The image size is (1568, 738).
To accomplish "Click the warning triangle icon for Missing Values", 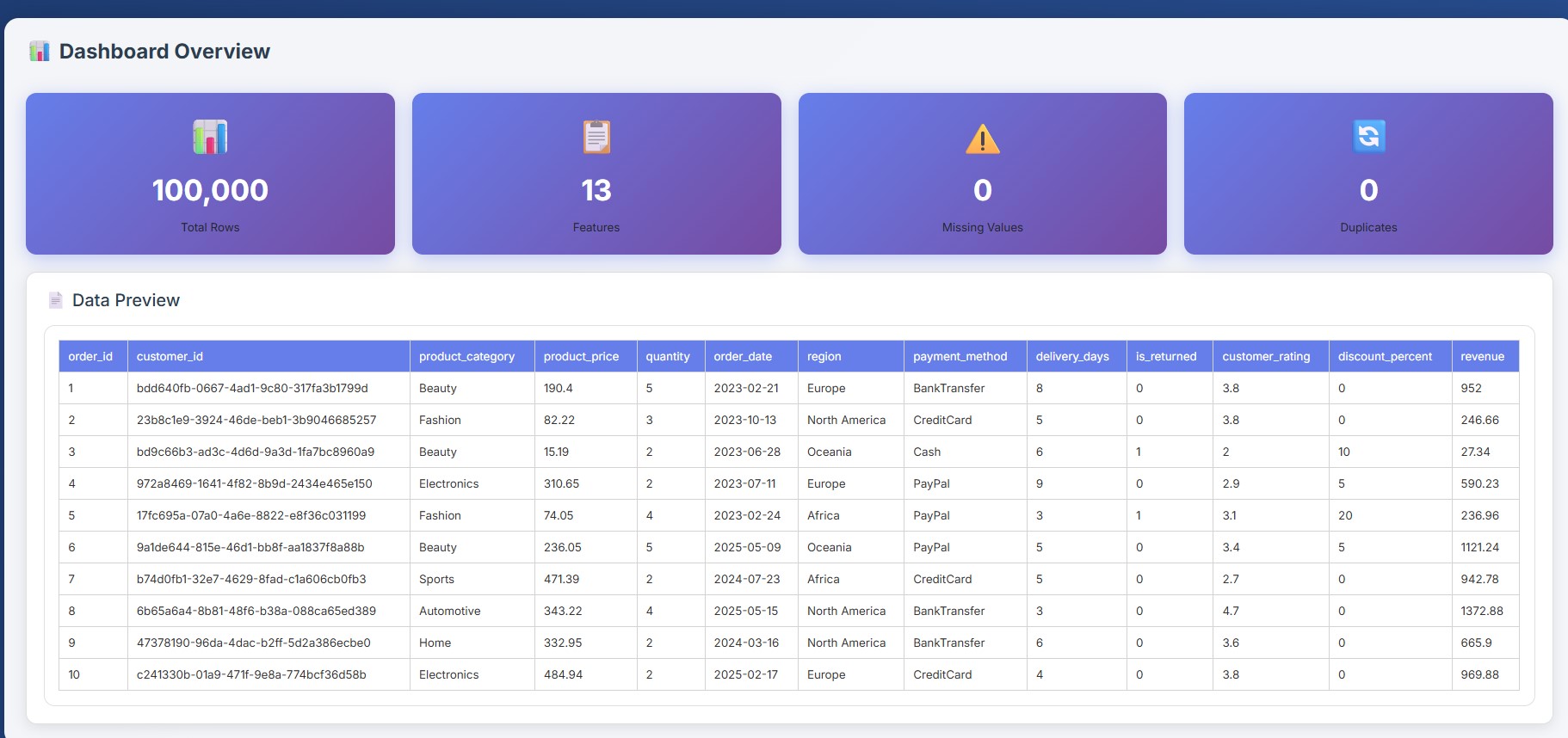I will click(982, 138).
